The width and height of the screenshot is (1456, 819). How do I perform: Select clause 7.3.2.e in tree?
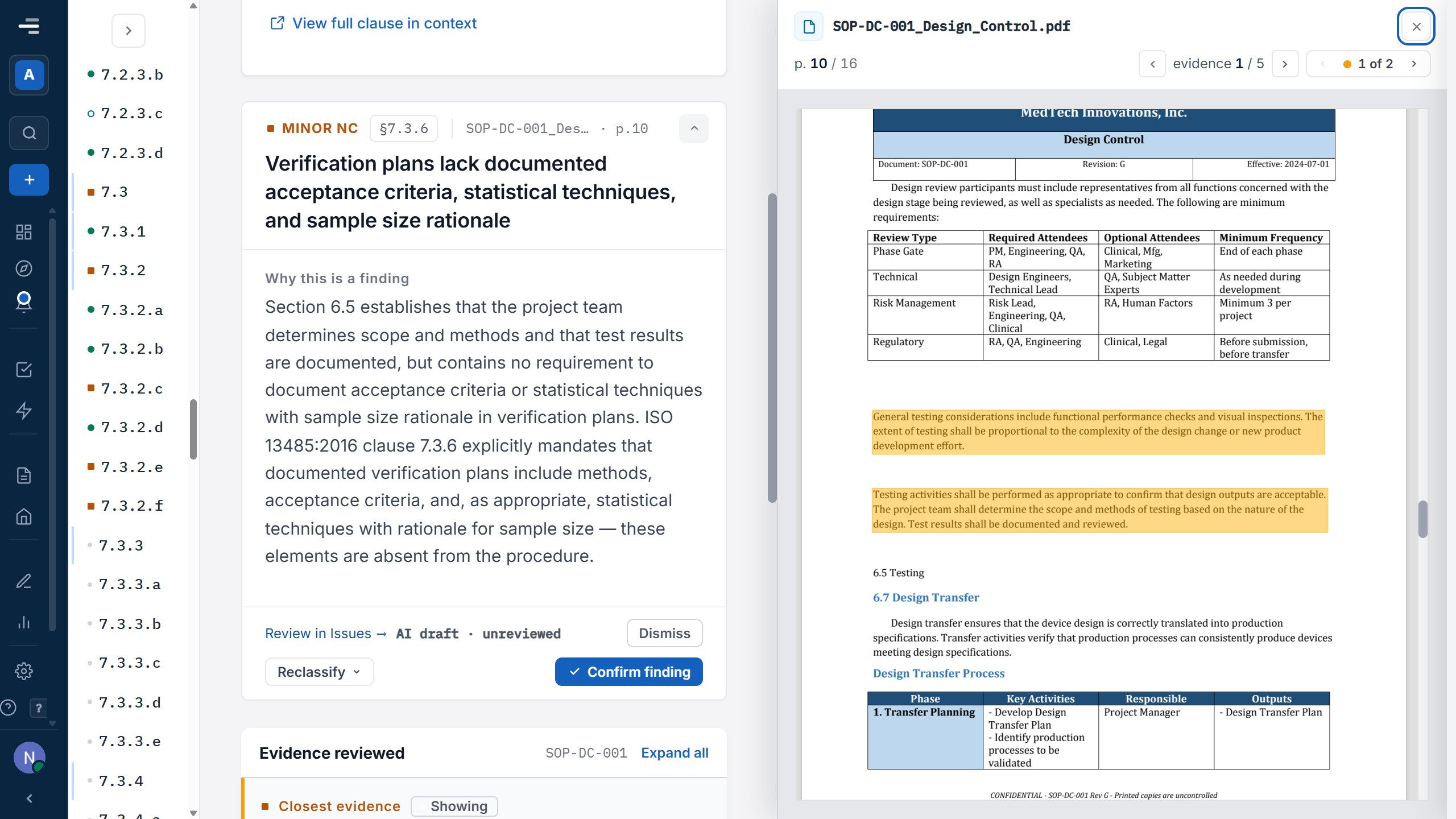pyautogui.click(x=126, y=467)
